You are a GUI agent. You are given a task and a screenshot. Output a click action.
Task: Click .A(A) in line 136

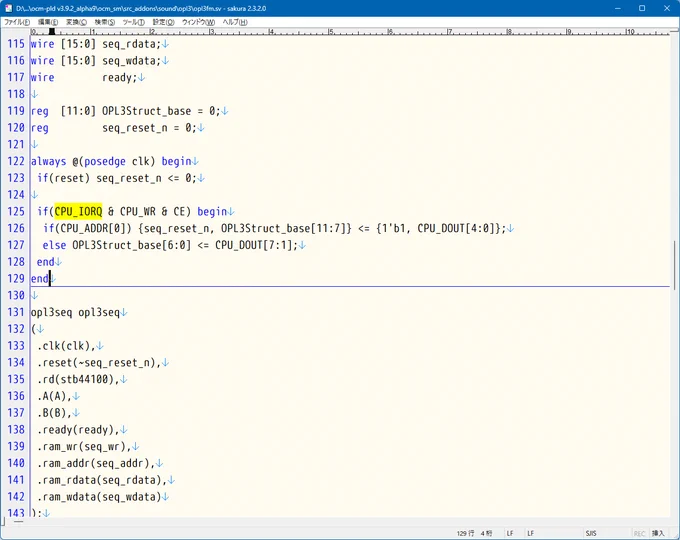click(51, 396)
